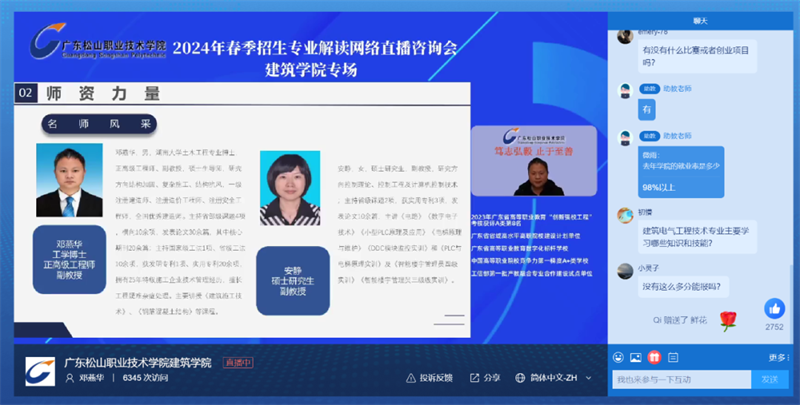Click the channel title 广东松山职业技术学院建筑学院
The height and width of the screenshot is (405, 800).
click(x=138, y=363)
